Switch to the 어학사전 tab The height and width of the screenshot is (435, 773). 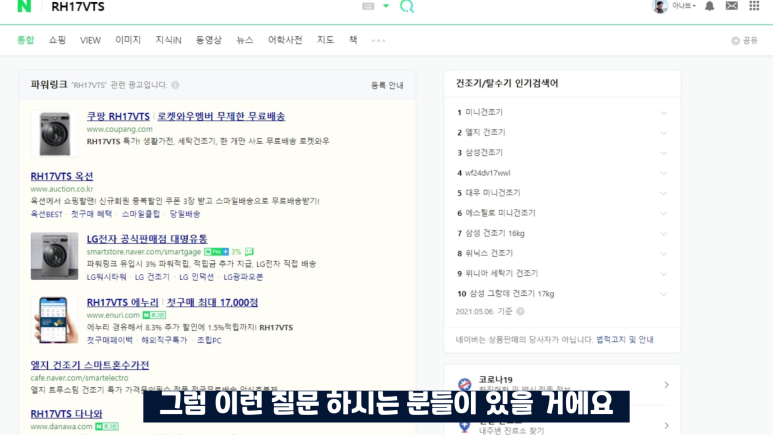click(x=285, y=40)
